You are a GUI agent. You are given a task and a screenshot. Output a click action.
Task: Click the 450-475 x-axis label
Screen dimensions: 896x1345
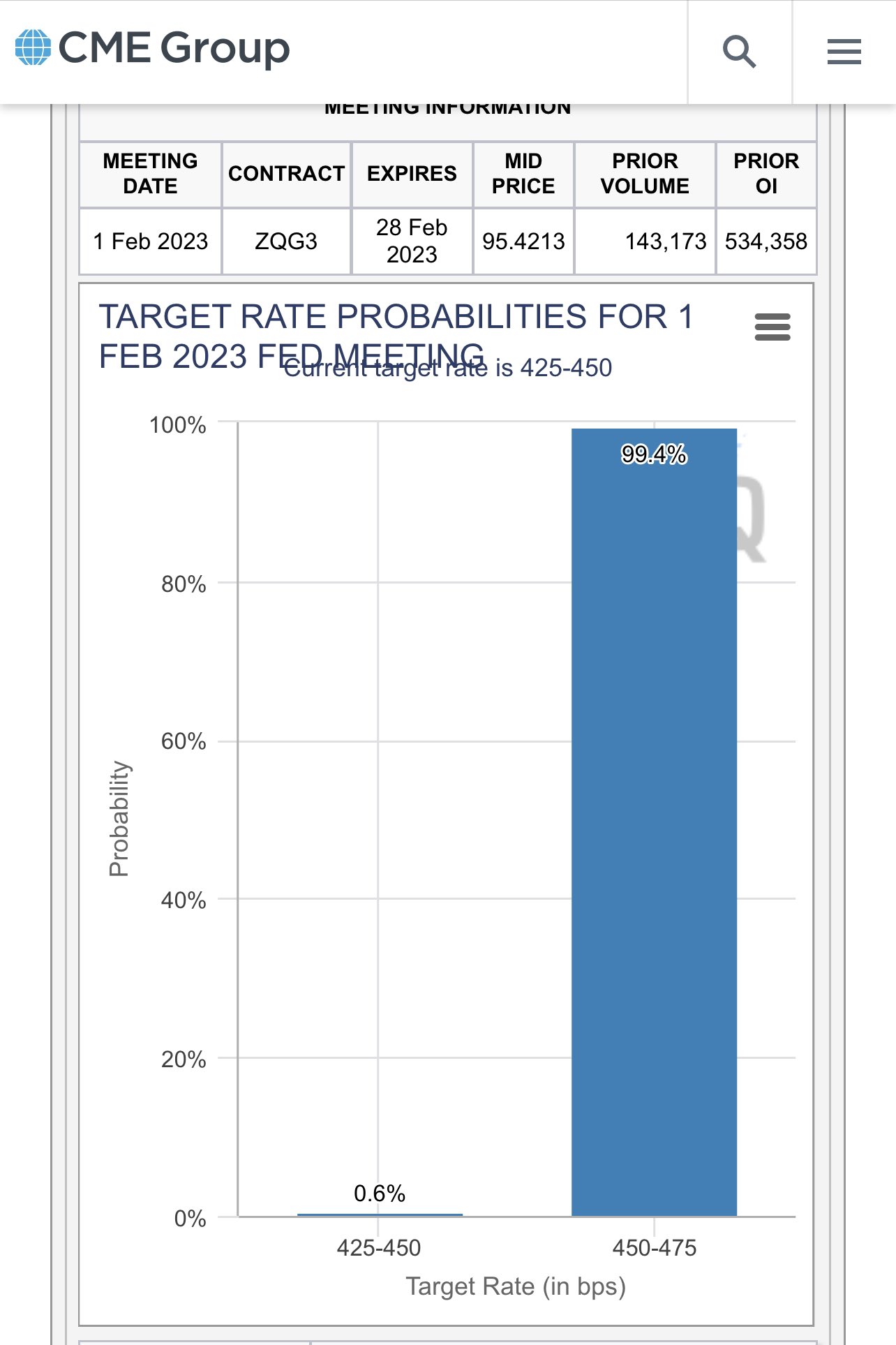click(x=654, y=1247)
